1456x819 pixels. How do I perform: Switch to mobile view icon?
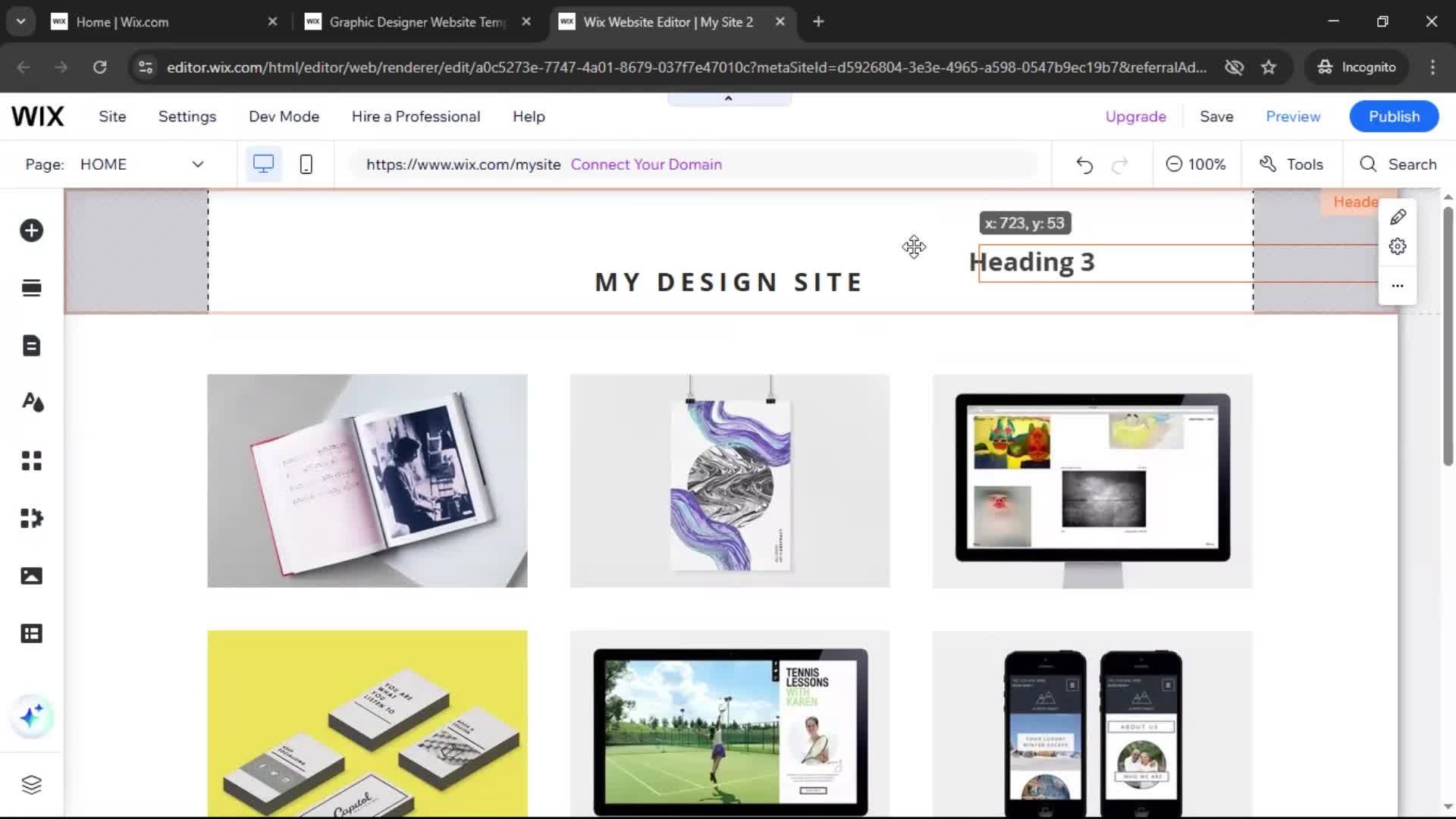point(306,164)
